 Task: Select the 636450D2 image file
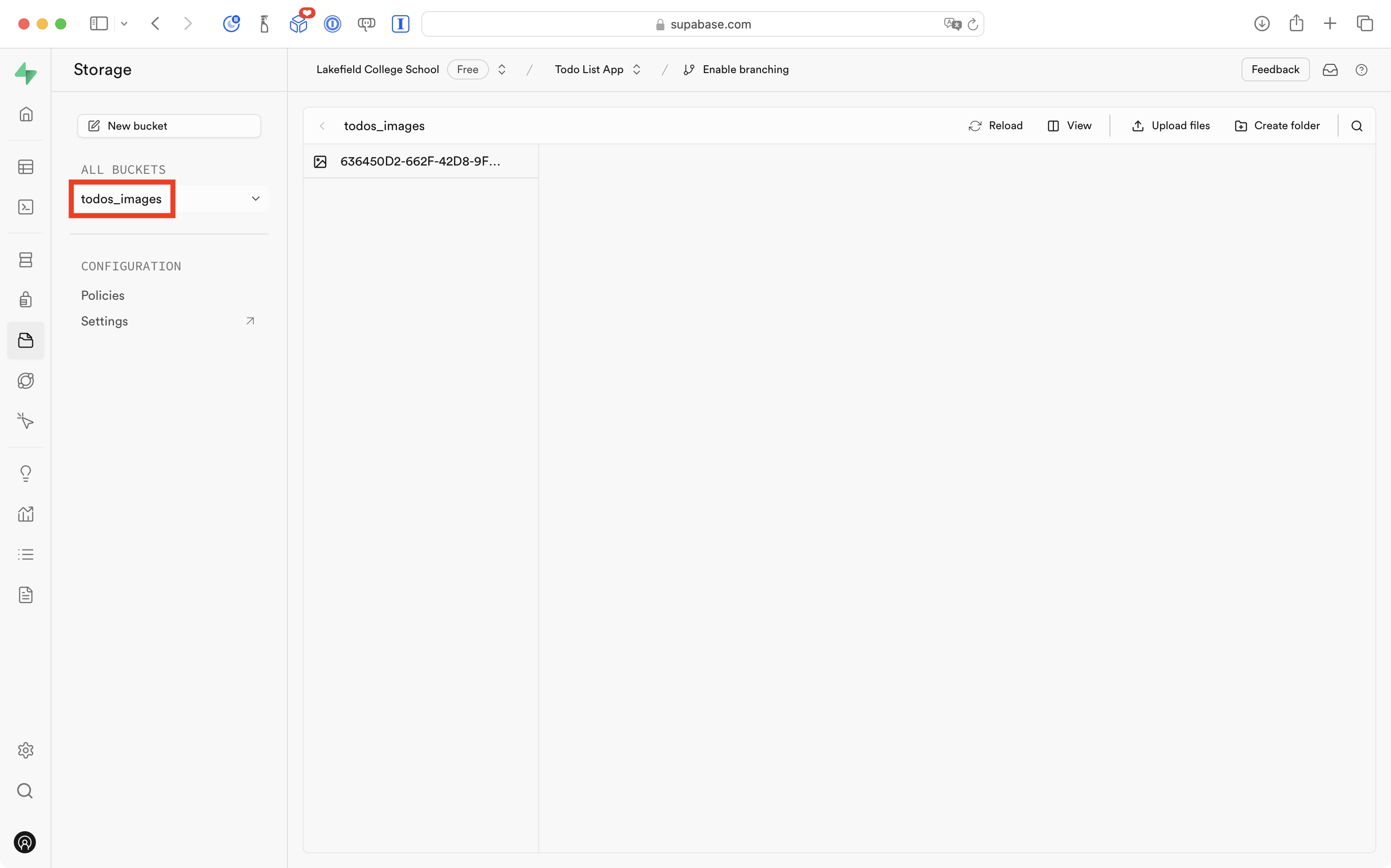[x=420, y=161]
